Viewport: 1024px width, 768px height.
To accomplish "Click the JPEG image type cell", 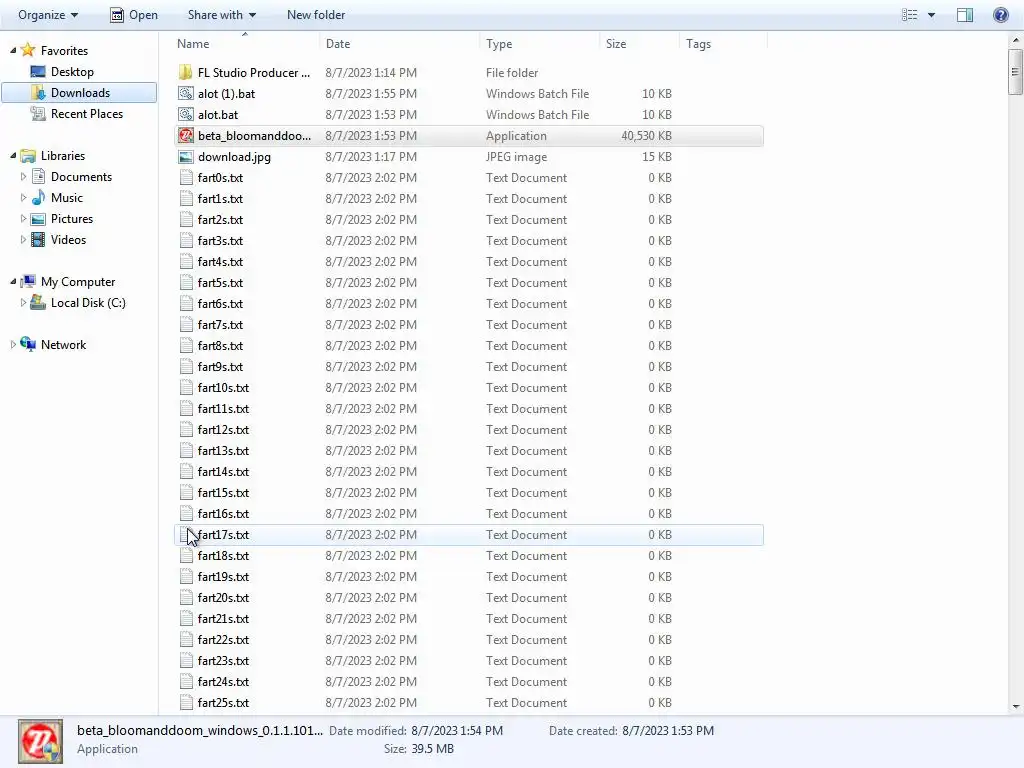I will (x=516, y=157).
